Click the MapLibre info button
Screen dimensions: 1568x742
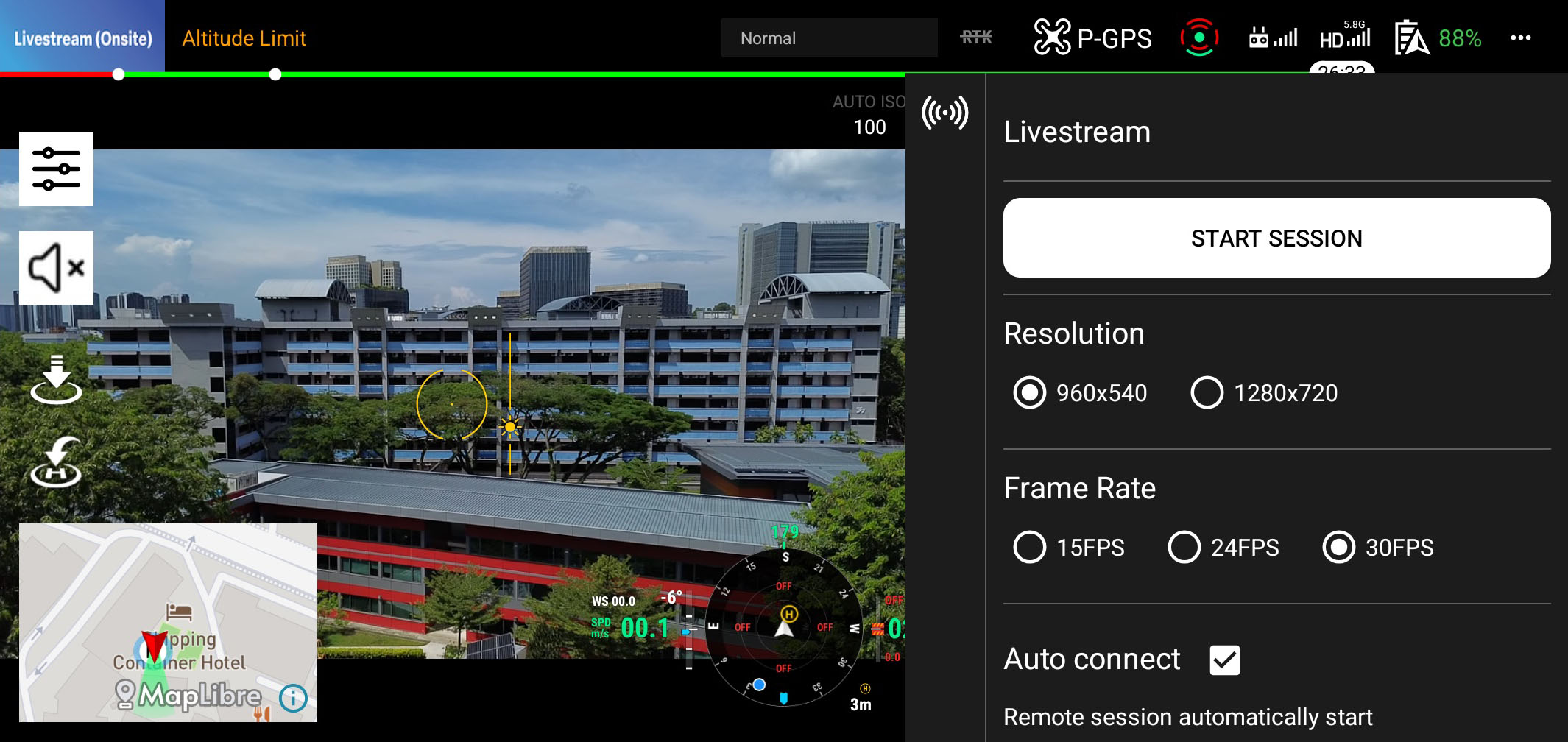(x=293, y=697)
